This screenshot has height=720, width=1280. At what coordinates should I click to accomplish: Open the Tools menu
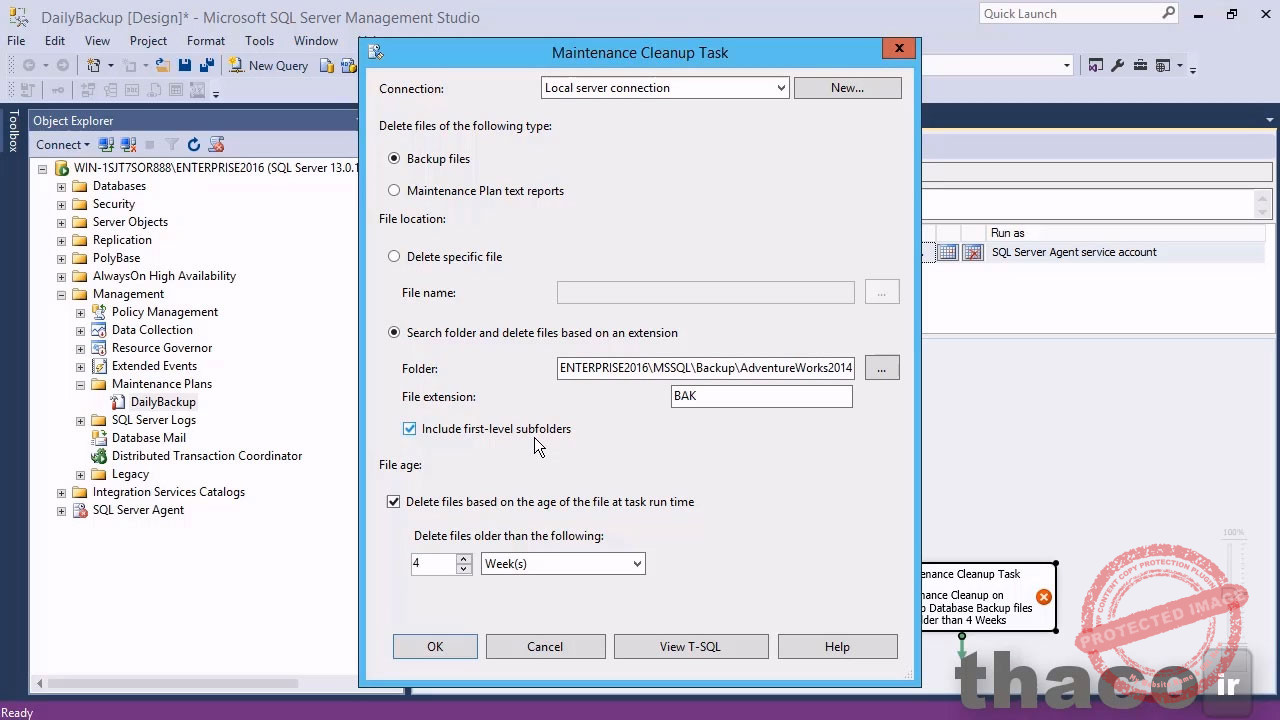click(259, 41)
